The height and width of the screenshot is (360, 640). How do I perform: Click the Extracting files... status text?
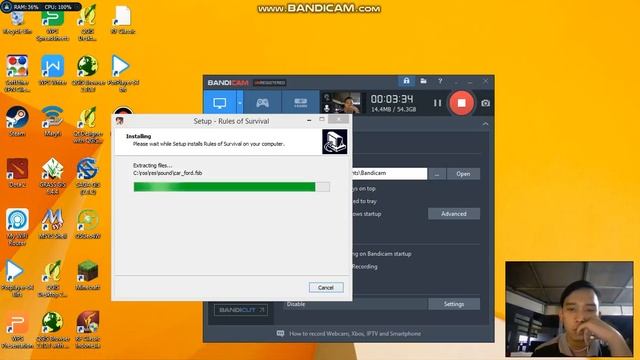pyautogui.click(x=153, y=165)
